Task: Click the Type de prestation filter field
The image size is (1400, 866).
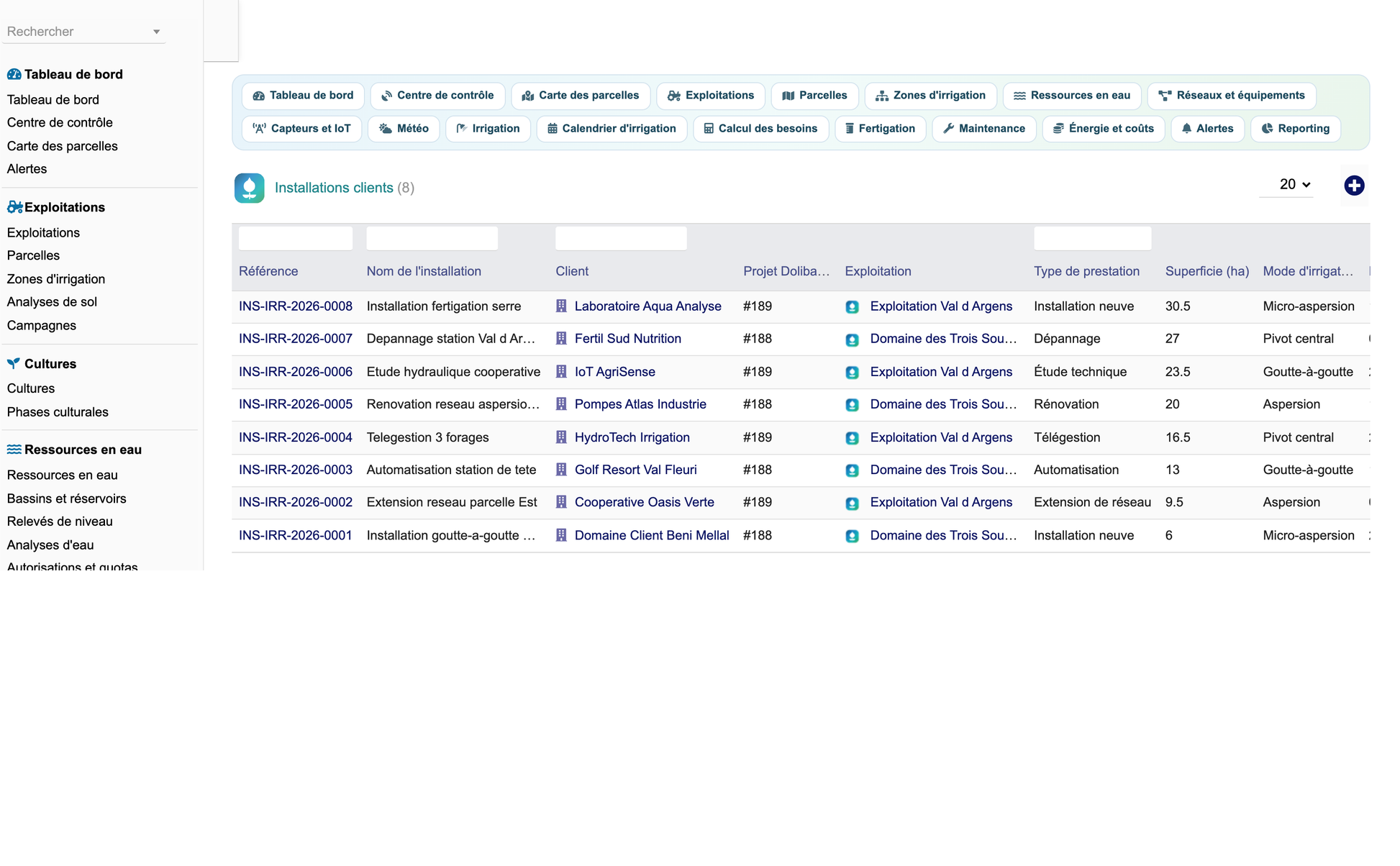Action: 1092,238
